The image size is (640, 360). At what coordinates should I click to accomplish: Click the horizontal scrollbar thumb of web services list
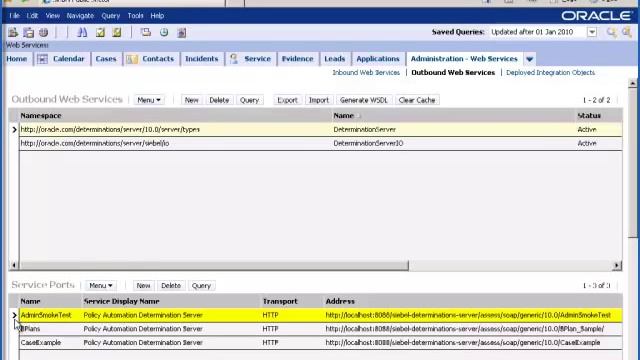[214, 266]
